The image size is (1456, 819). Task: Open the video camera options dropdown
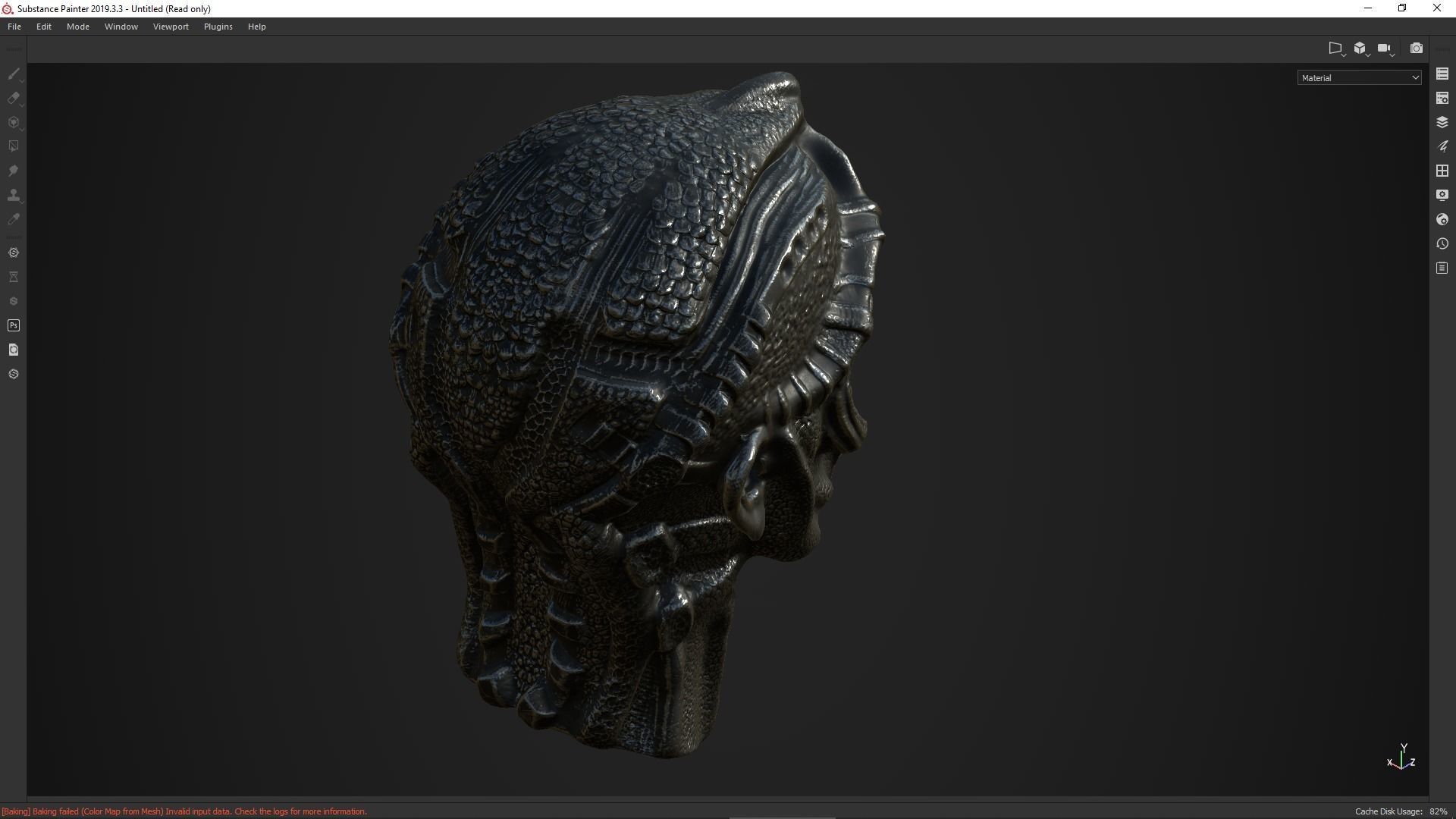[x=1386, y=49]
